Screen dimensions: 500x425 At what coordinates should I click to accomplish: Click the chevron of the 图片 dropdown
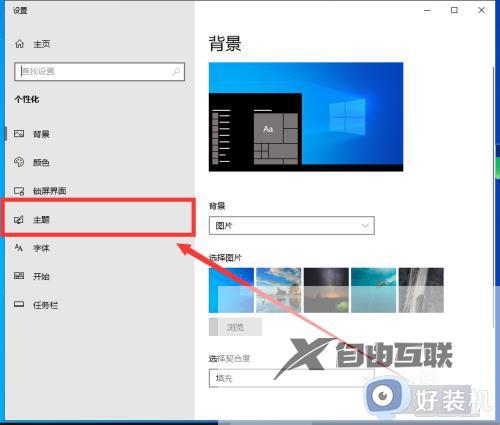coord(365,226)
